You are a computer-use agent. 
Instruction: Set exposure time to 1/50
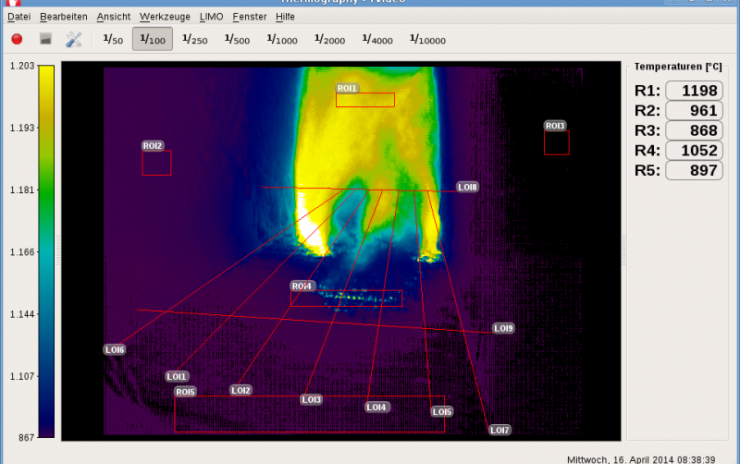(113, 39)
